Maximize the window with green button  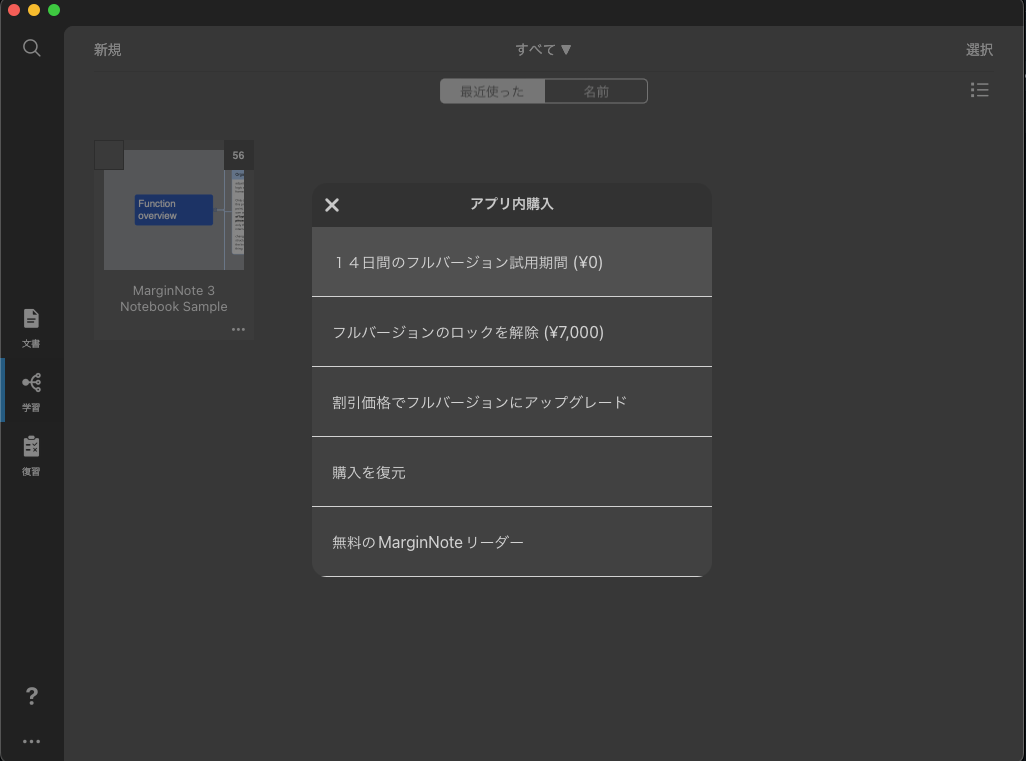coord(54,10)
